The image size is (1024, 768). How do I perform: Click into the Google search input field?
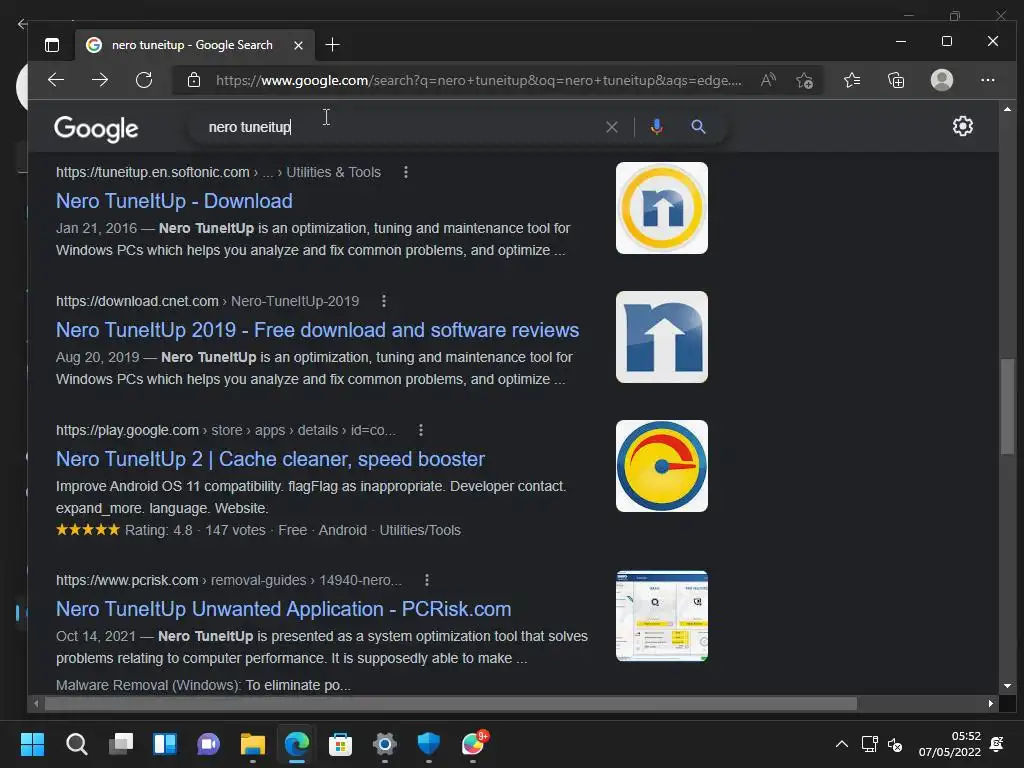point(402,127)
